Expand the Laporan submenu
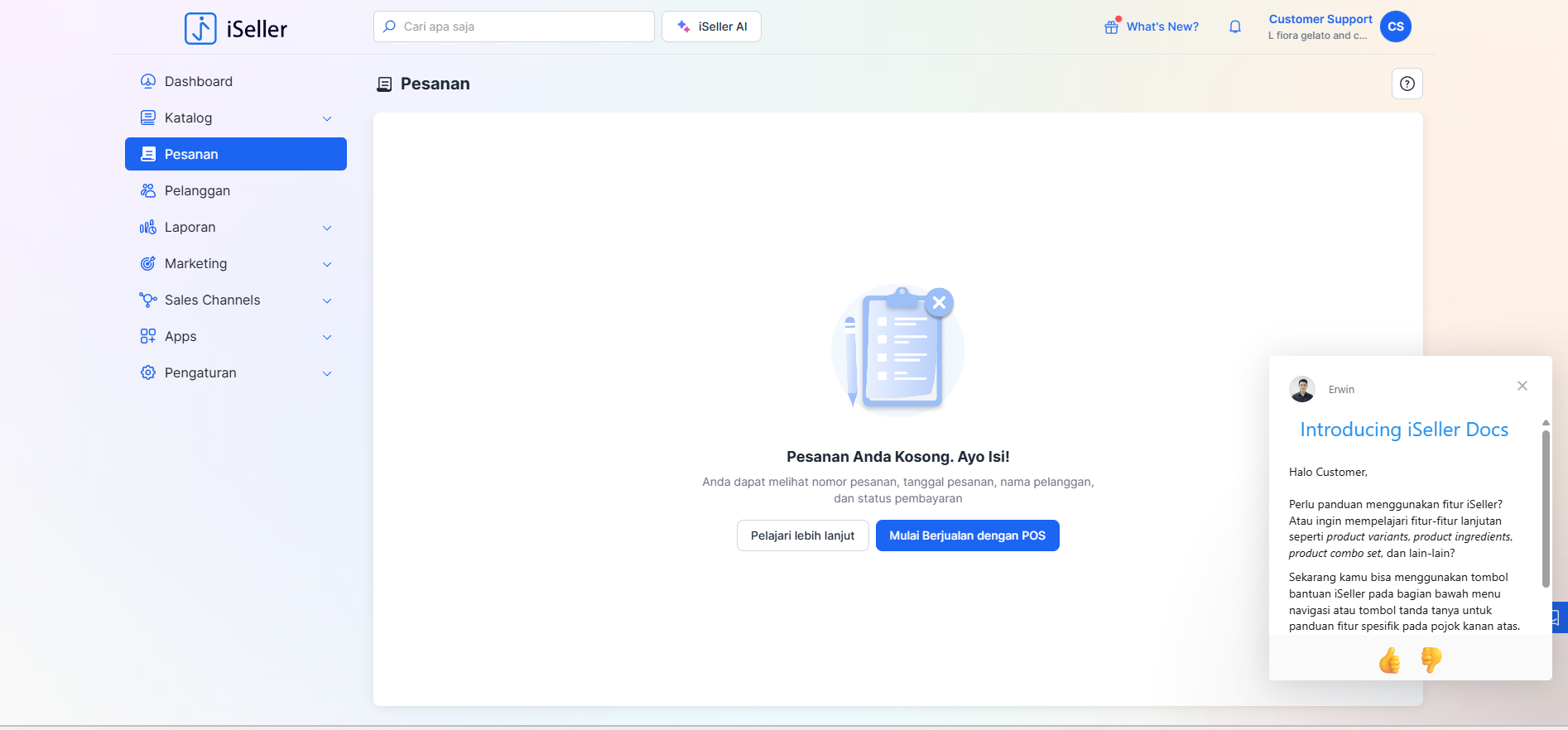Viewport: 1568px width, 730px height. click(x=327, y=228)
